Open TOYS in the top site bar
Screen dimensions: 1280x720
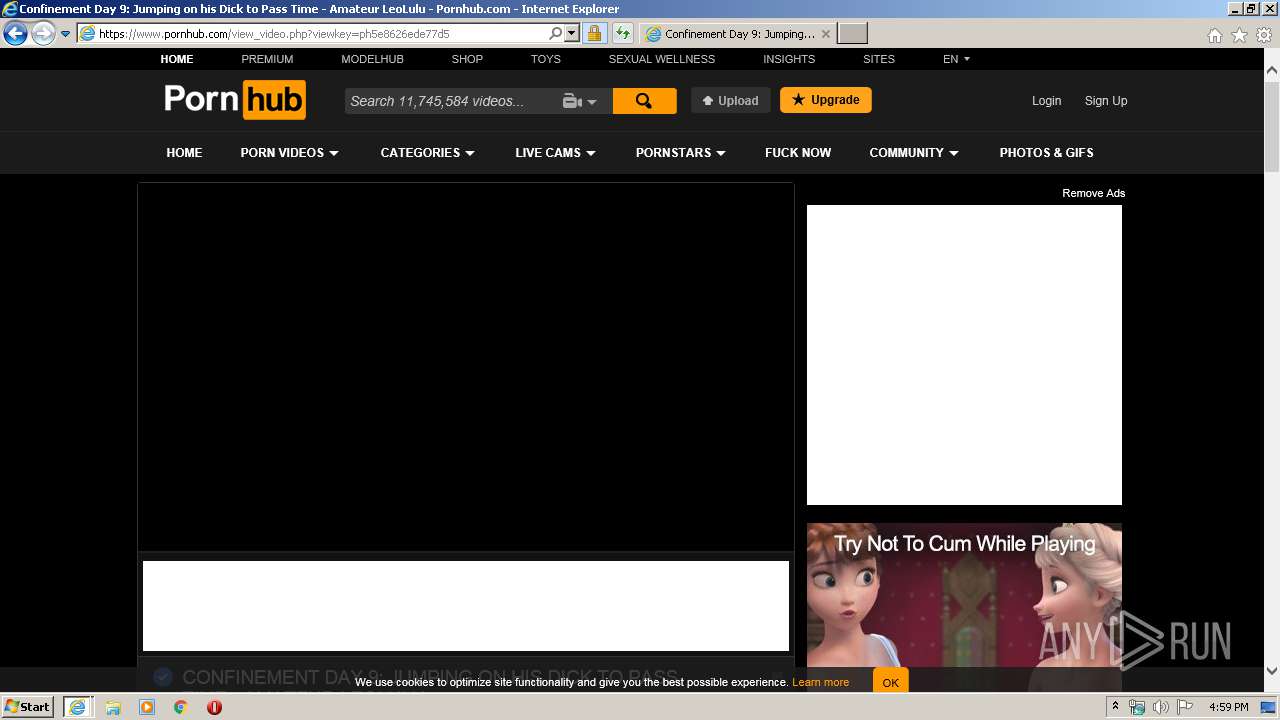(x=546, y=59)
